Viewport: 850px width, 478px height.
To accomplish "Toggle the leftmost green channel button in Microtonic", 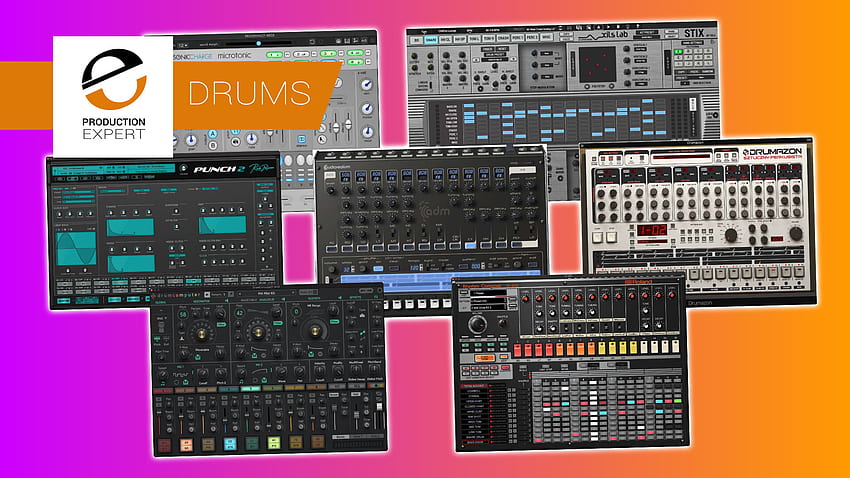I will pos(274,55).
